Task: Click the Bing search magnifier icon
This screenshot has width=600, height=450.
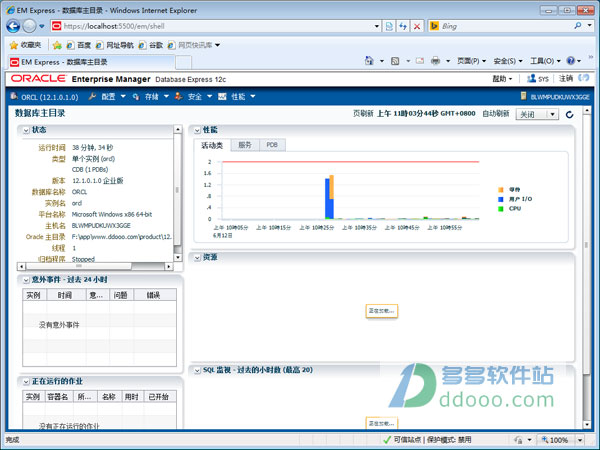Action: [x=578, y=26]
